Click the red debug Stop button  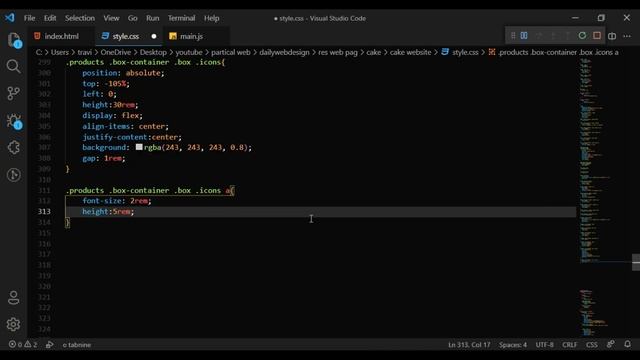pyautogui.click(x=597, y=36)
